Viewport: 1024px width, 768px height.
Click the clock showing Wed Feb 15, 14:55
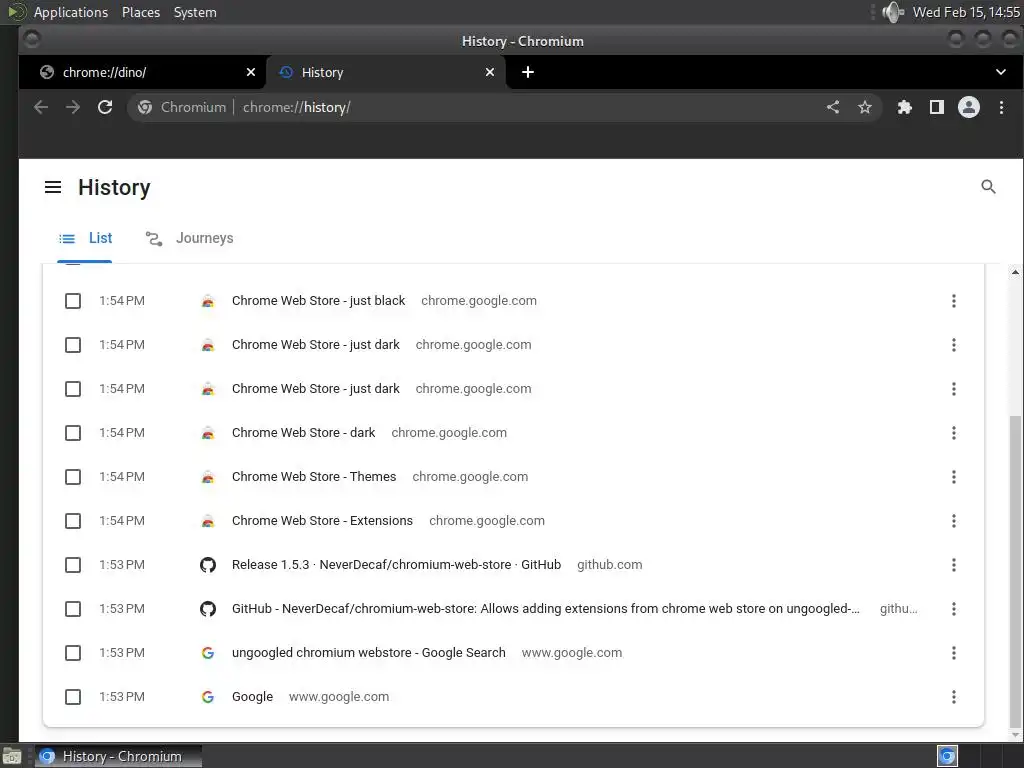pos(966,12)
